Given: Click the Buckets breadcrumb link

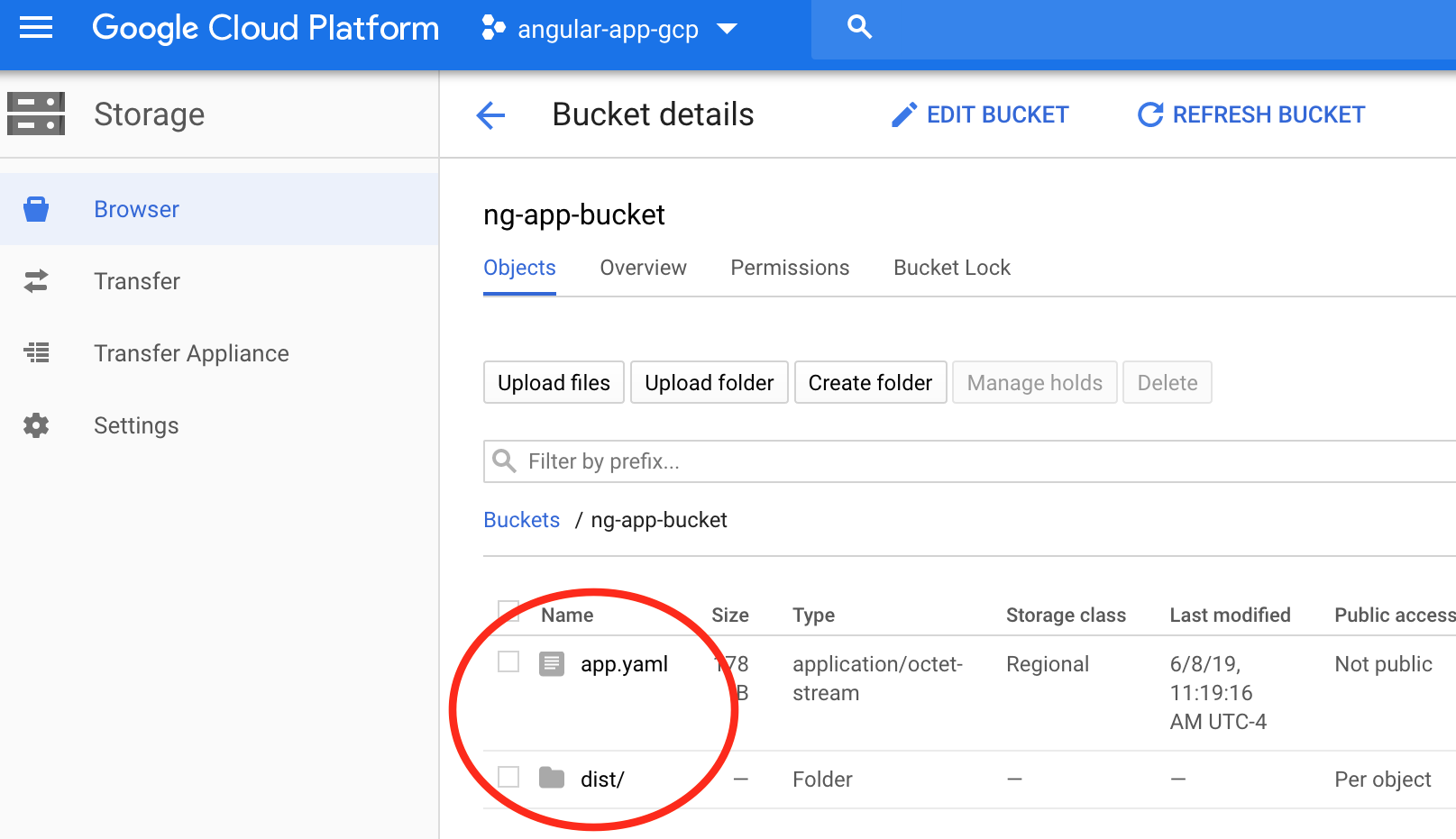Looking at the screenshot, I should click(x=521, y=520).
